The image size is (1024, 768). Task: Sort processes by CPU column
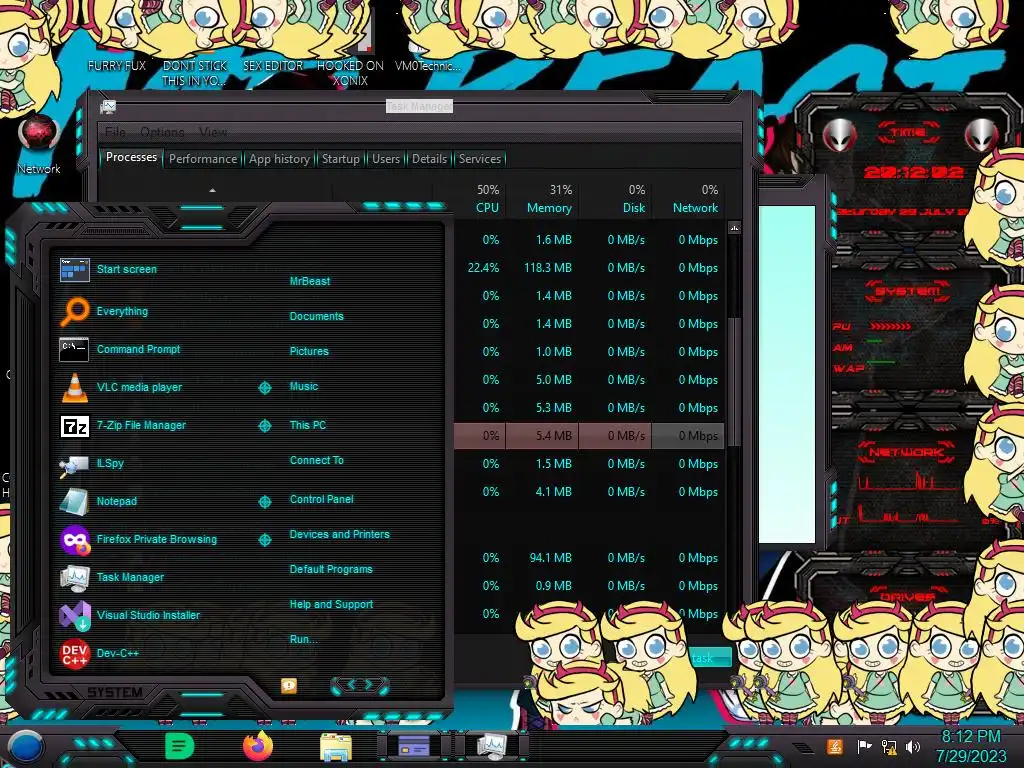(x=487, y=199)
